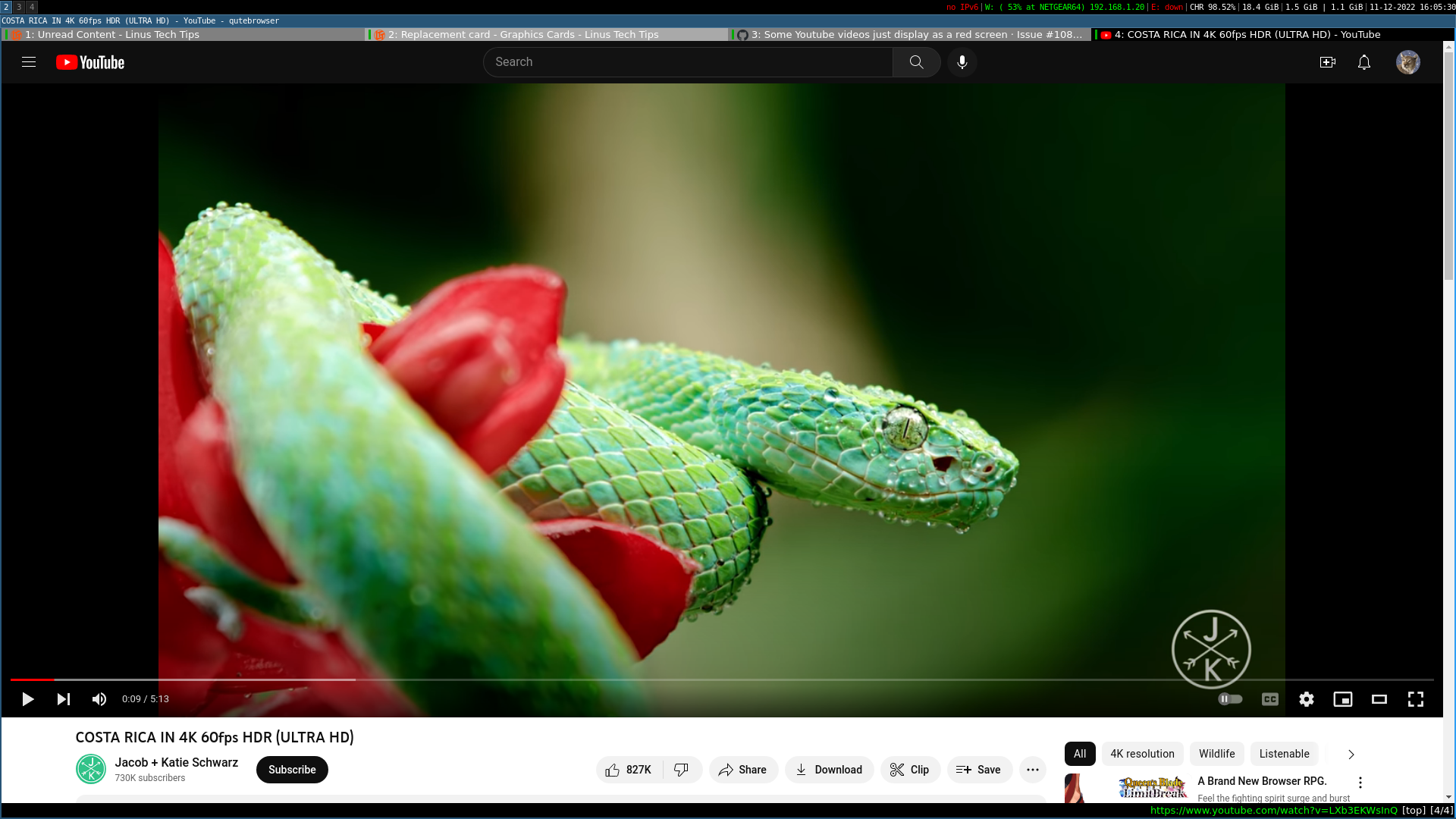Open the YouTube hamburger guide menu
The image size is (1456, 819).
(29, 62)
